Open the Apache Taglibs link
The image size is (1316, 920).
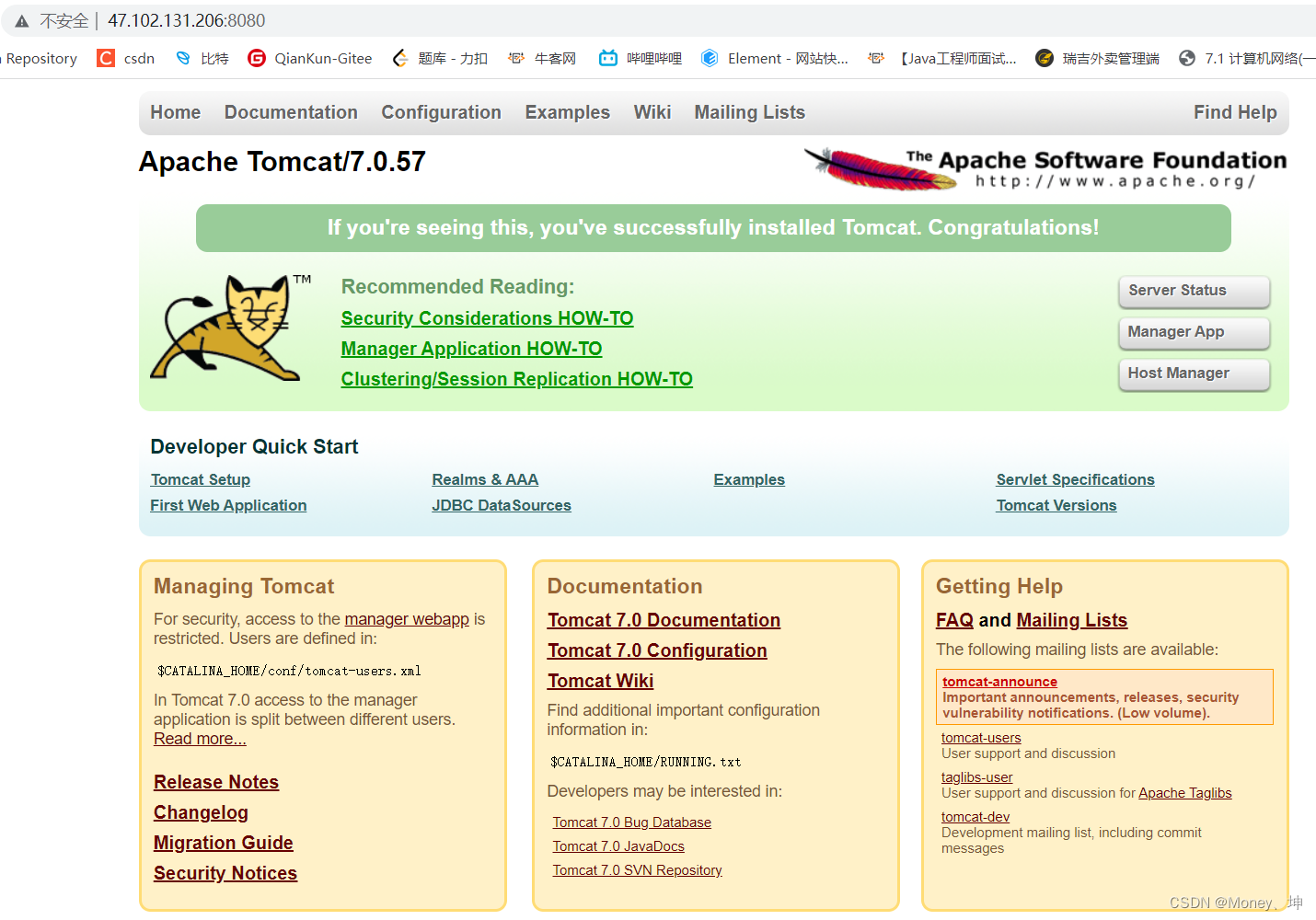click(1184, 793)
